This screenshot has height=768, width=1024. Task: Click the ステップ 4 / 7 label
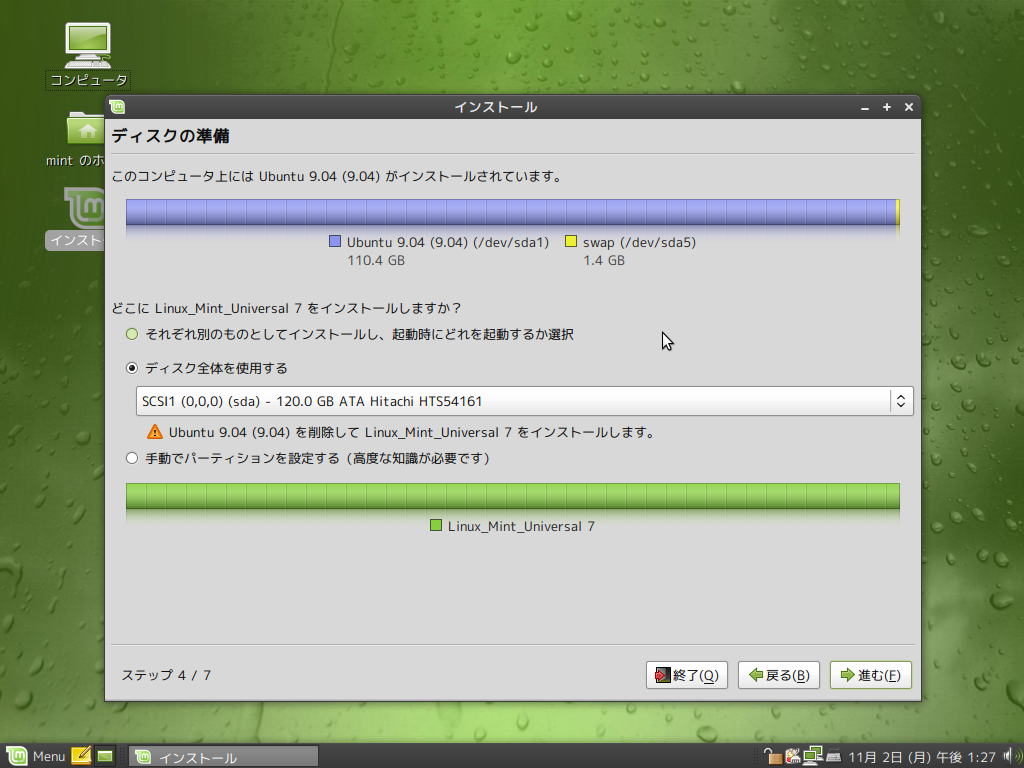point(166,675)
